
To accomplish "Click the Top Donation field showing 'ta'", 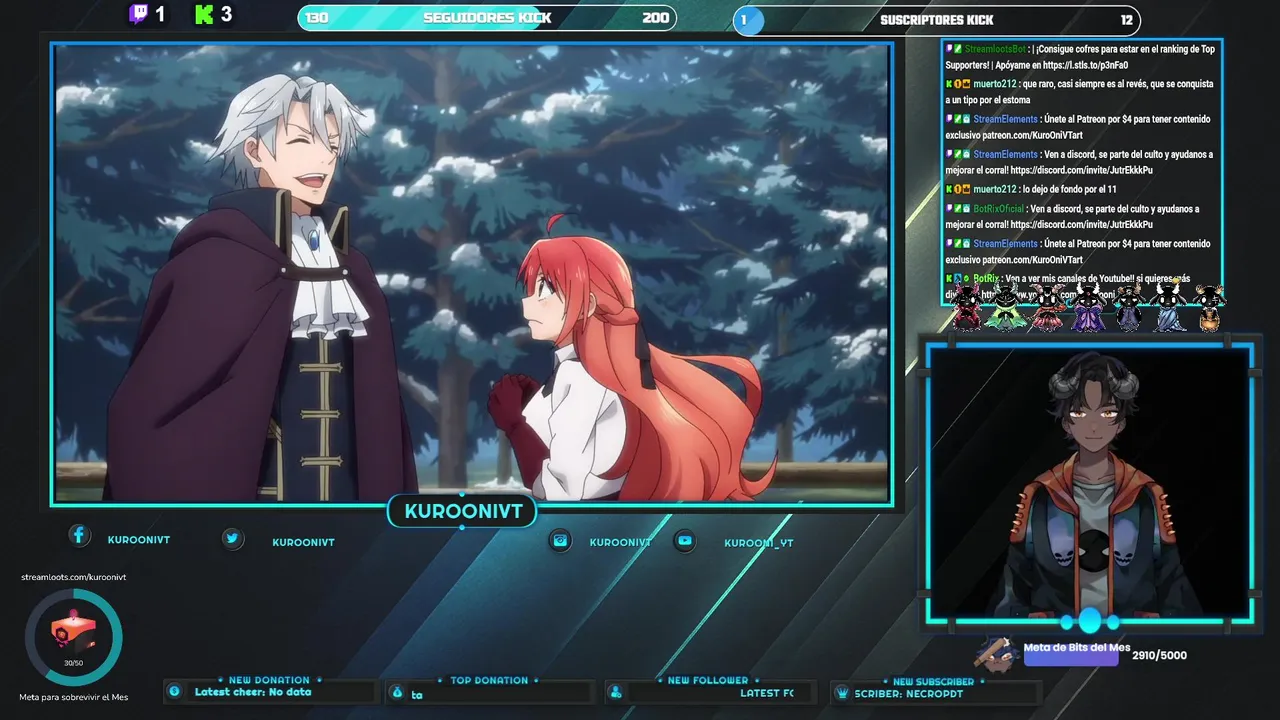I will click(x=489, y=693).
